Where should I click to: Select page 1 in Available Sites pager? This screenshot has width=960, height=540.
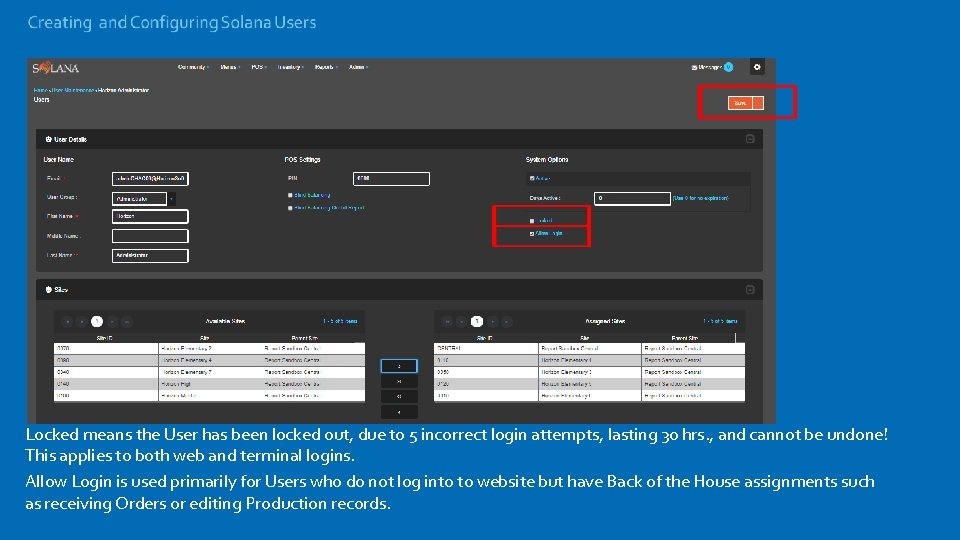tap(97, 321)
